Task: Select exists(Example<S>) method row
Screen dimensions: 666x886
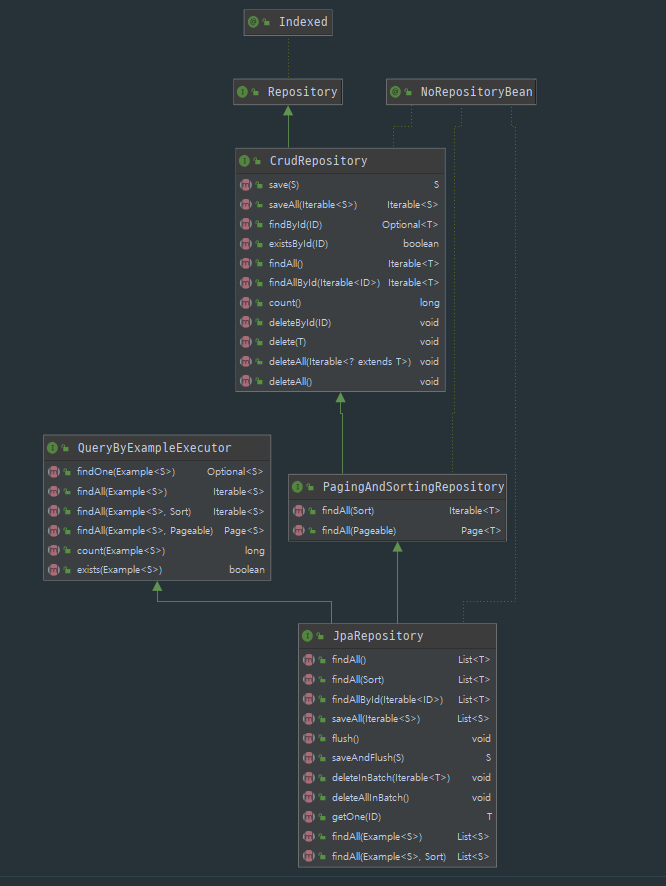Action: pos(157,570)
